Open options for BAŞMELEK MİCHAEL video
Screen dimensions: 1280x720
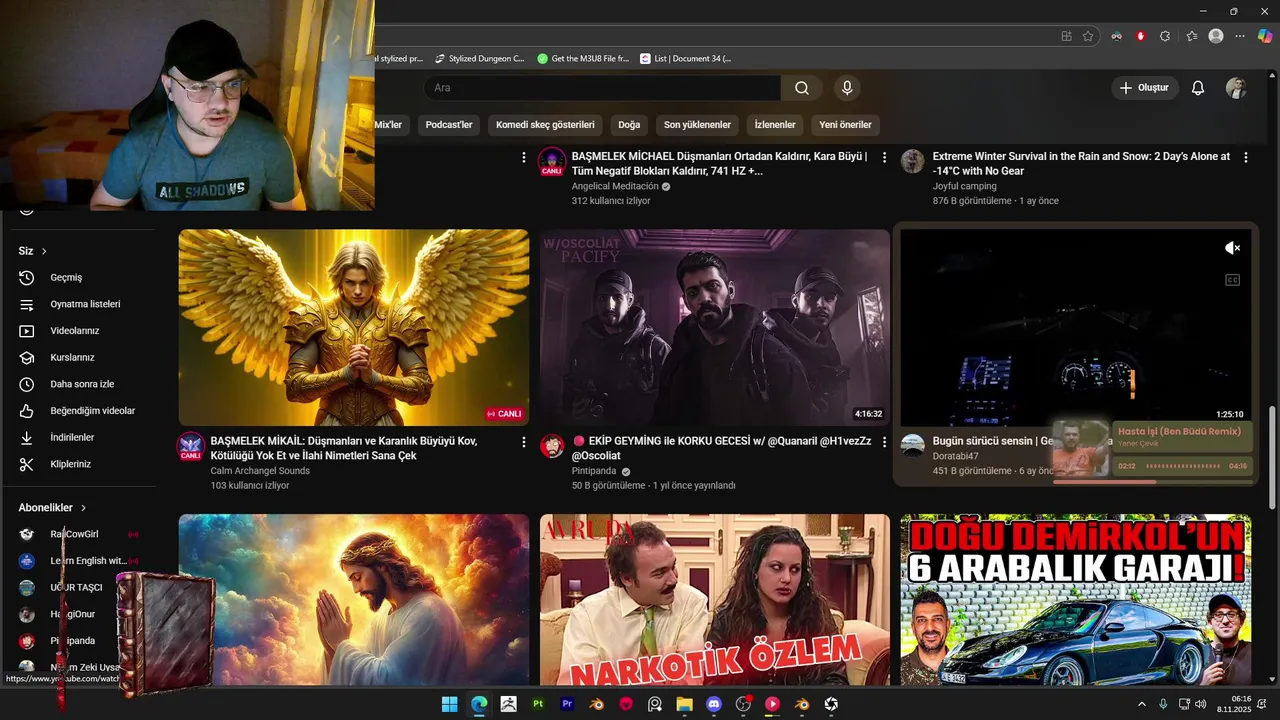click(884, 157)
